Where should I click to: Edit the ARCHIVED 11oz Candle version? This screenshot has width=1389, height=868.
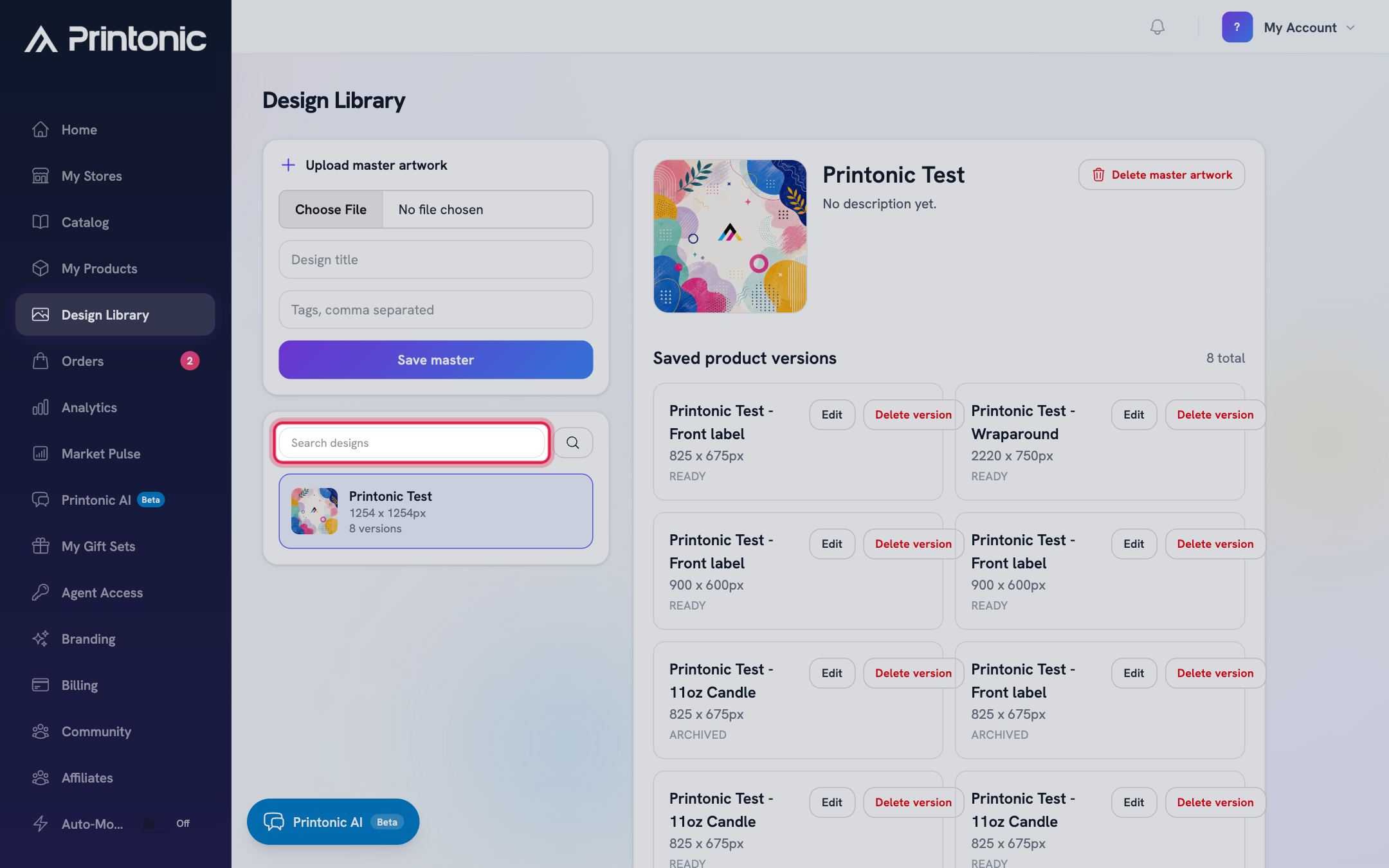point(831,673)
